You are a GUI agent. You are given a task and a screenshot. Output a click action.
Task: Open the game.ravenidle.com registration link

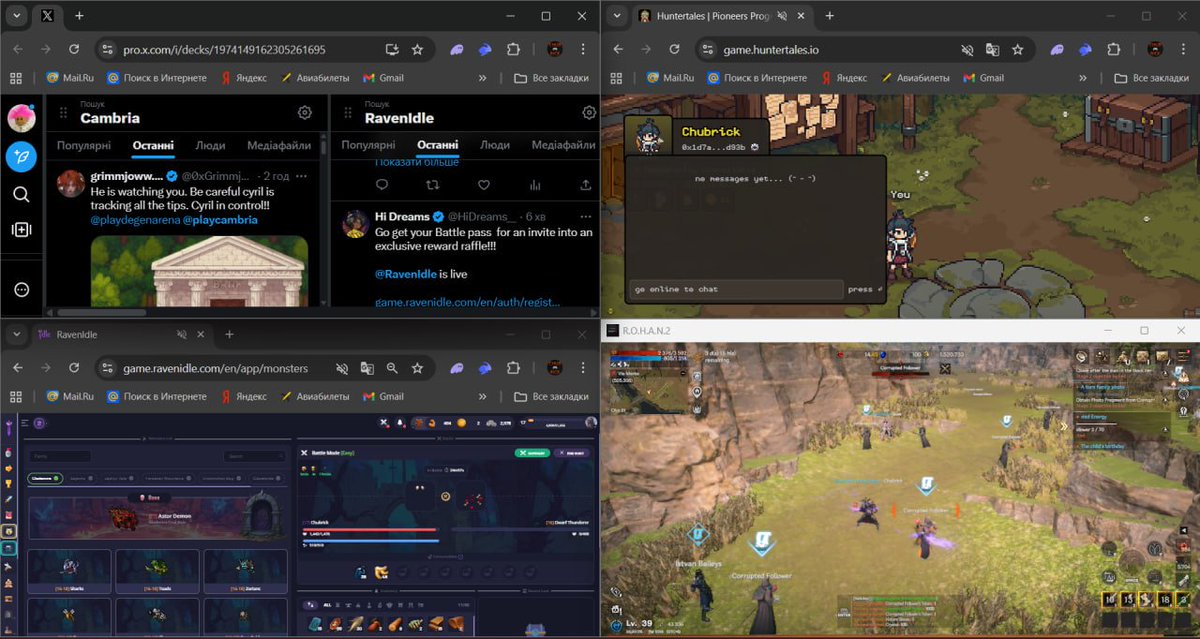pyautogui.click(x=468, y=301)
